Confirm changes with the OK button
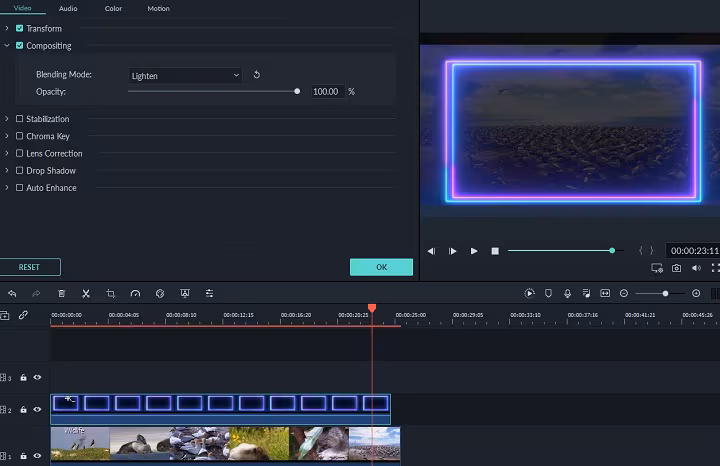This screenshot has height=466, width=720. [x=382, y=267]
